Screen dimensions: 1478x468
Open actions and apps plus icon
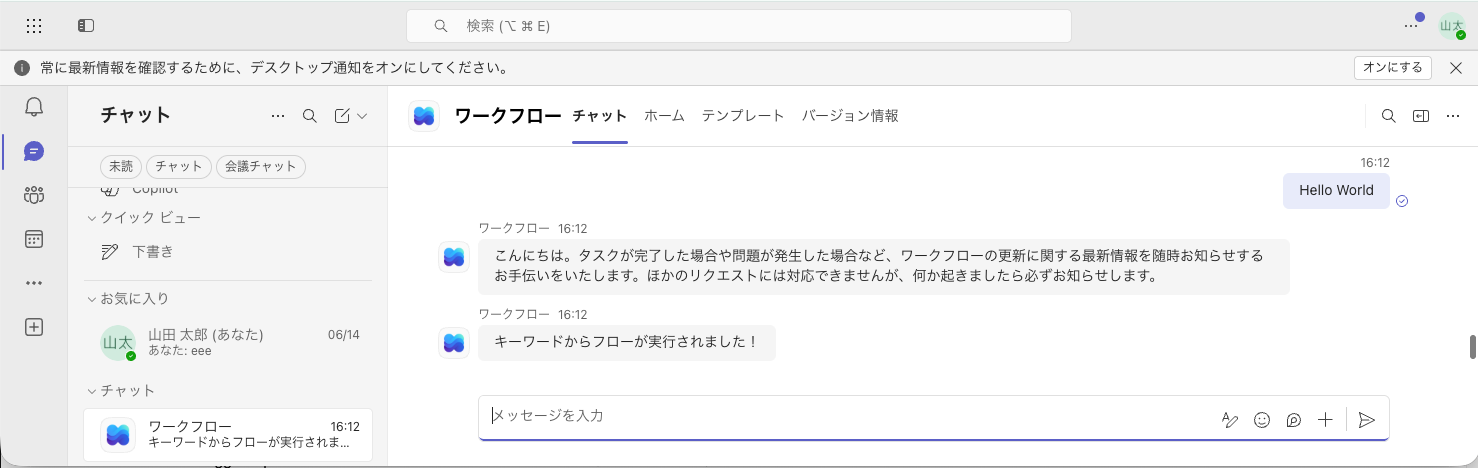pos(1326,420)
